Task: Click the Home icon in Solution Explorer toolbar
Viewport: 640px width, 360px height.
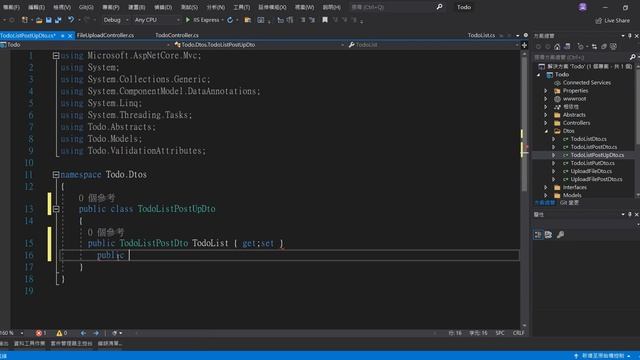Action: tap(557, 47)
